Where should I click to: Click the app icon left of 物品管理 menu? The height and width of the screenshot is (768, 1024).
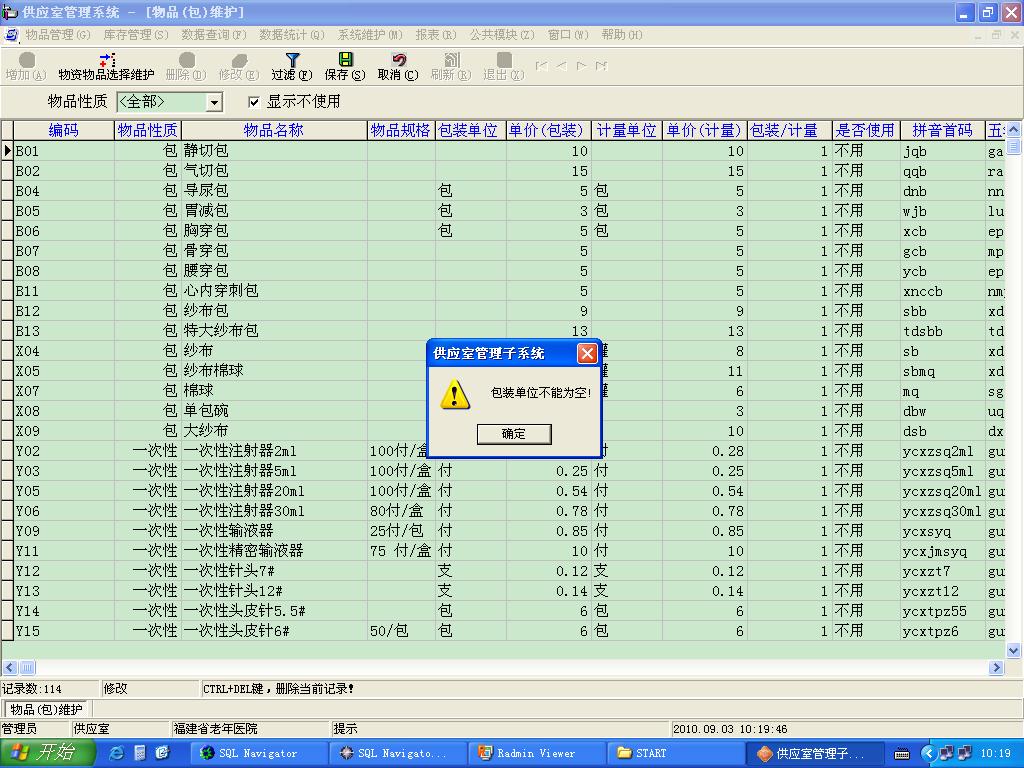tap(11, 35)
